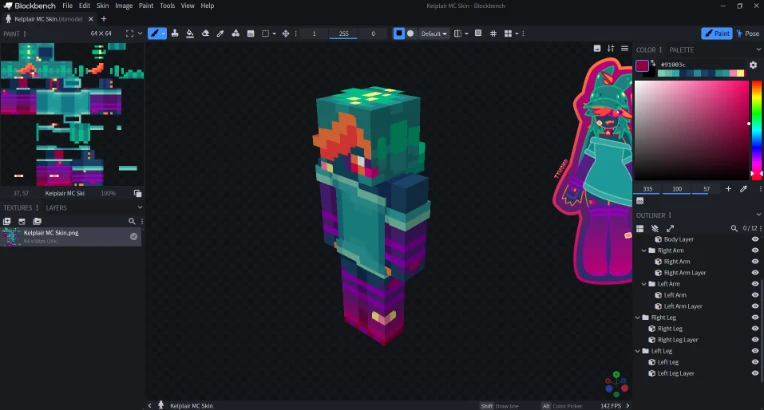Switch to the Pose mode button

click(x=748, y=34)
